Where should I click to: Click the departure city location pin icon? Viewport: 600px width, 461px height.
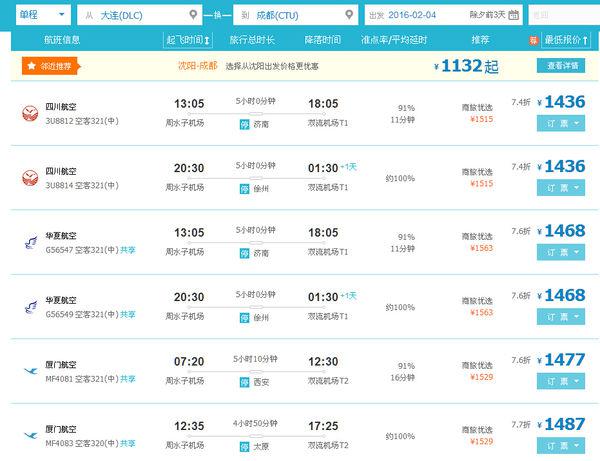193,15
